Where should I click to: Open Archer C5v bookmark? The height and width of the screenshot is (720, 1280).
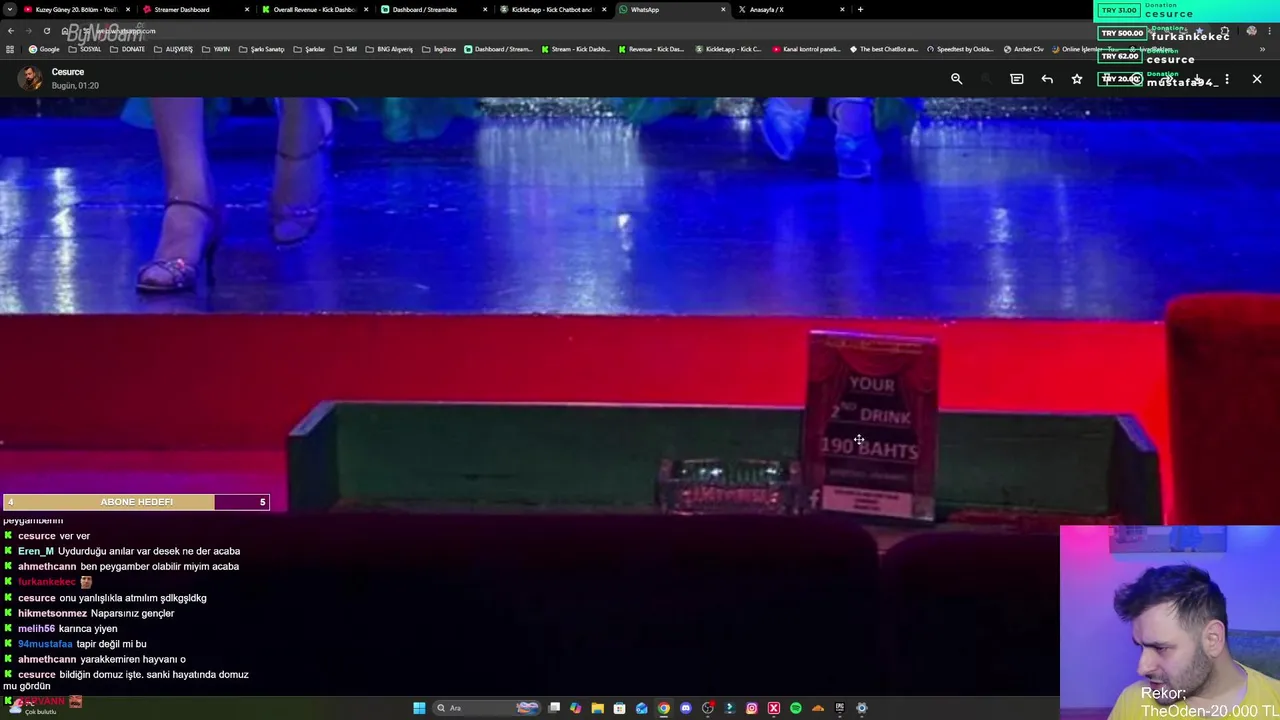pos(1023,49)
